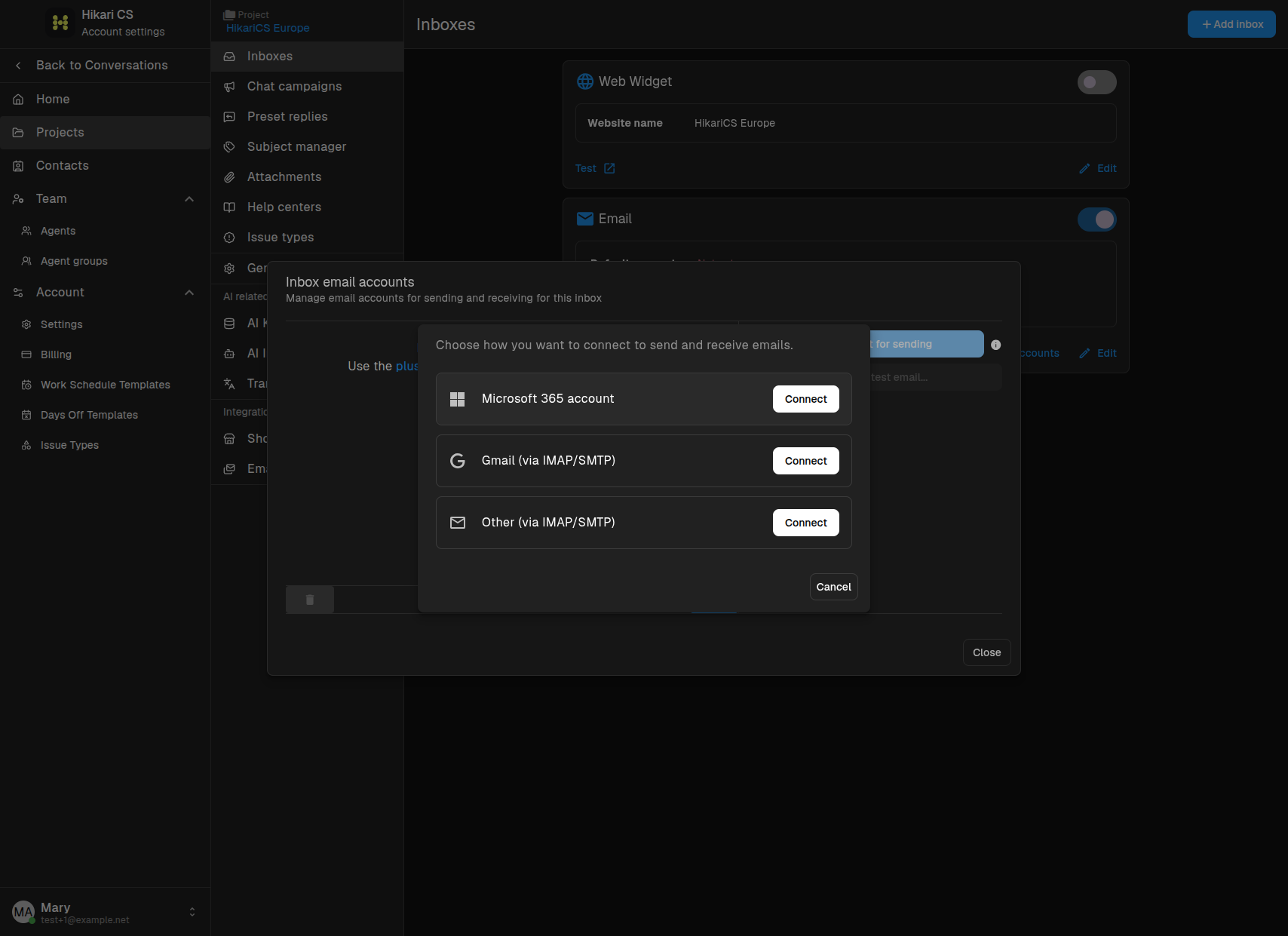Image resolution: width=1288 pixels, height=936 pixels.
Task: Collapse the Account section chevron
Action: pos(189,293)
